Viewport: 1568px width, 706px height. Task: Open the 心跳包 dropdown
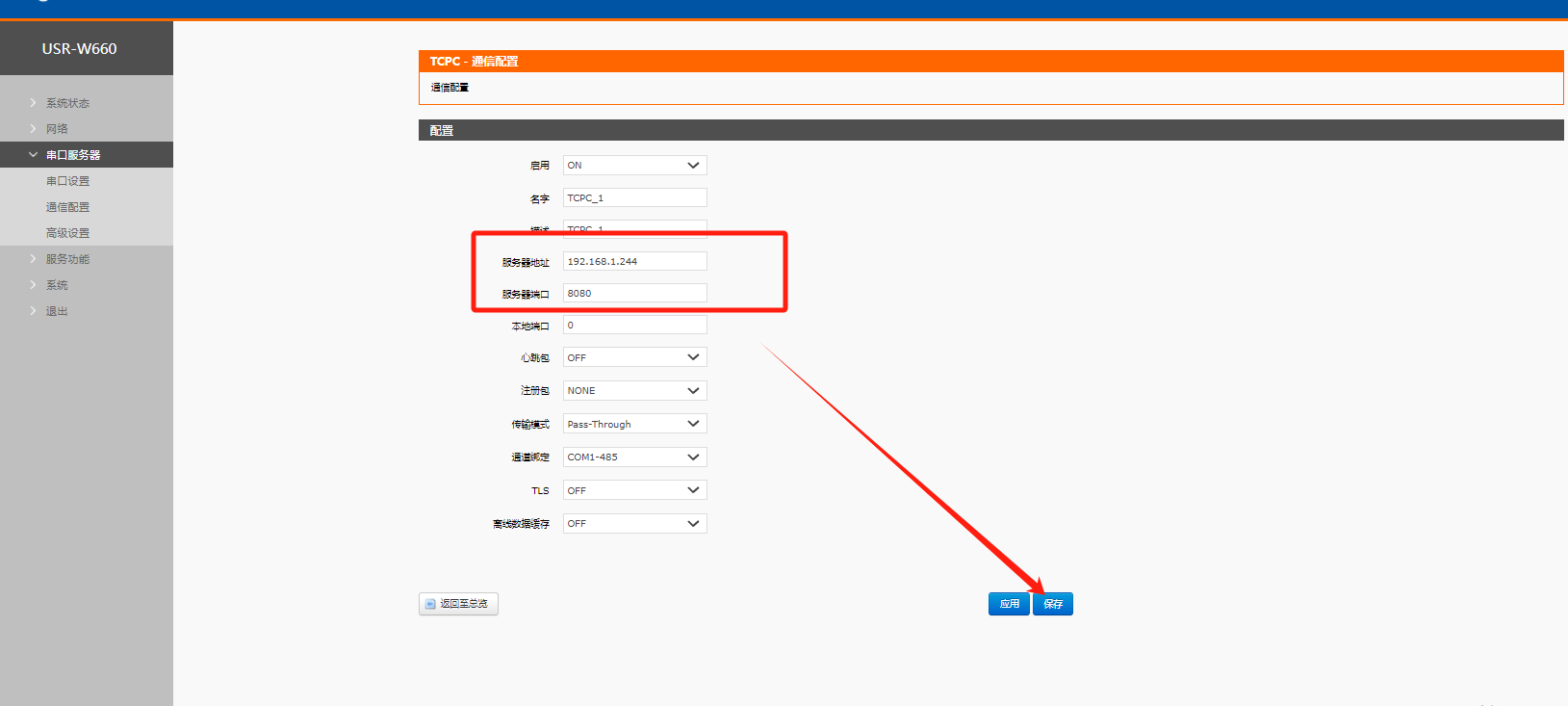[x=634, y=357]
